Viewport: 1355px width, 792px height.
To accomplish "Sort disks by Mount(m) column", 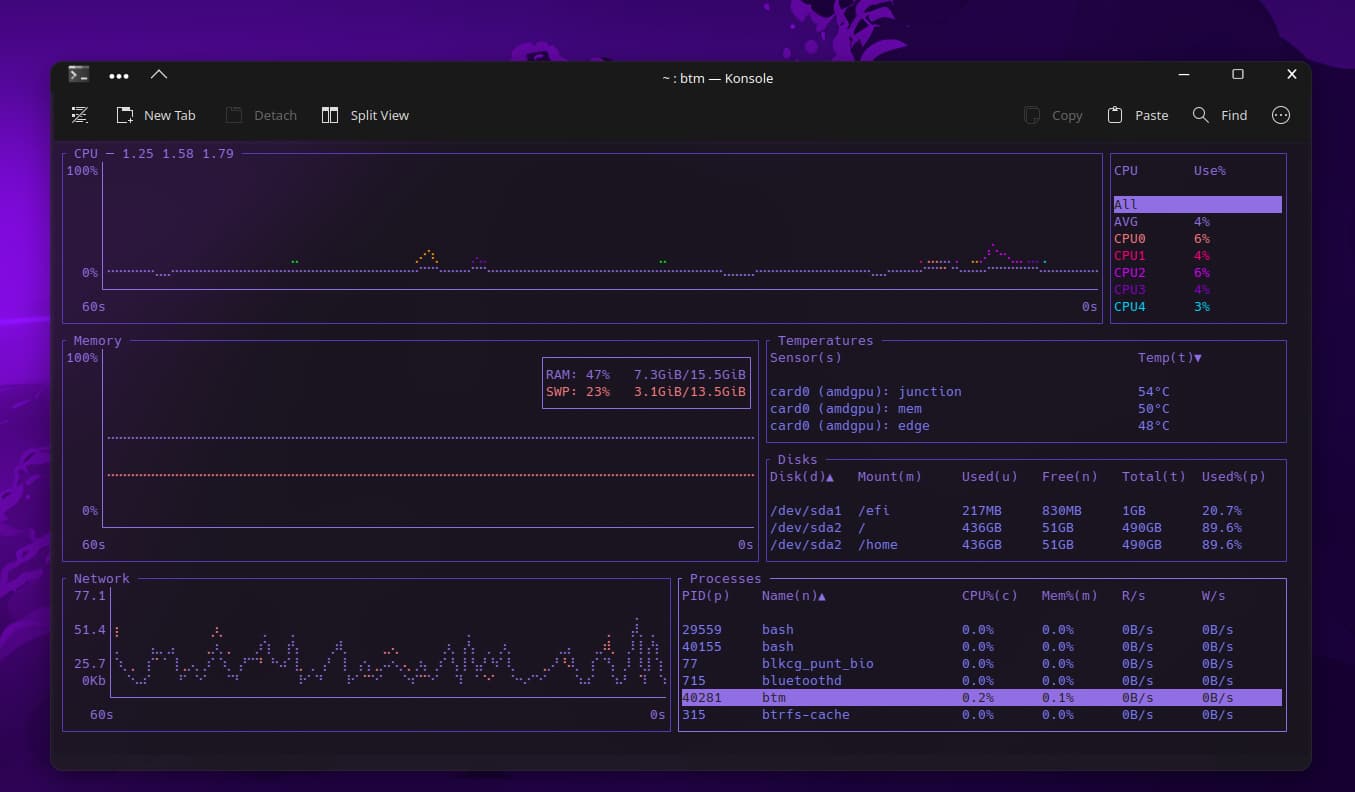I will [890, 477].
